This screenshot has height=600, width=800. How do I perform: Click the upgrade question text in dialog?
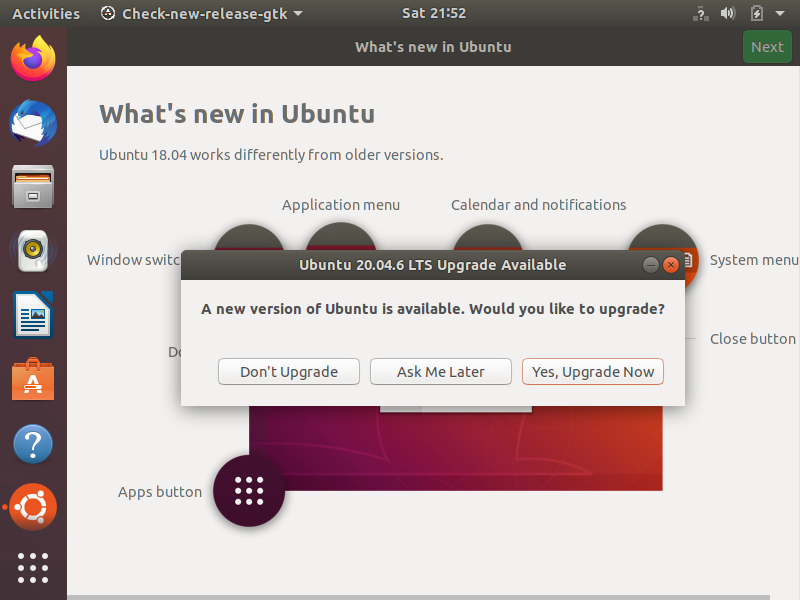pyautogui.click(x=433, y=309)
